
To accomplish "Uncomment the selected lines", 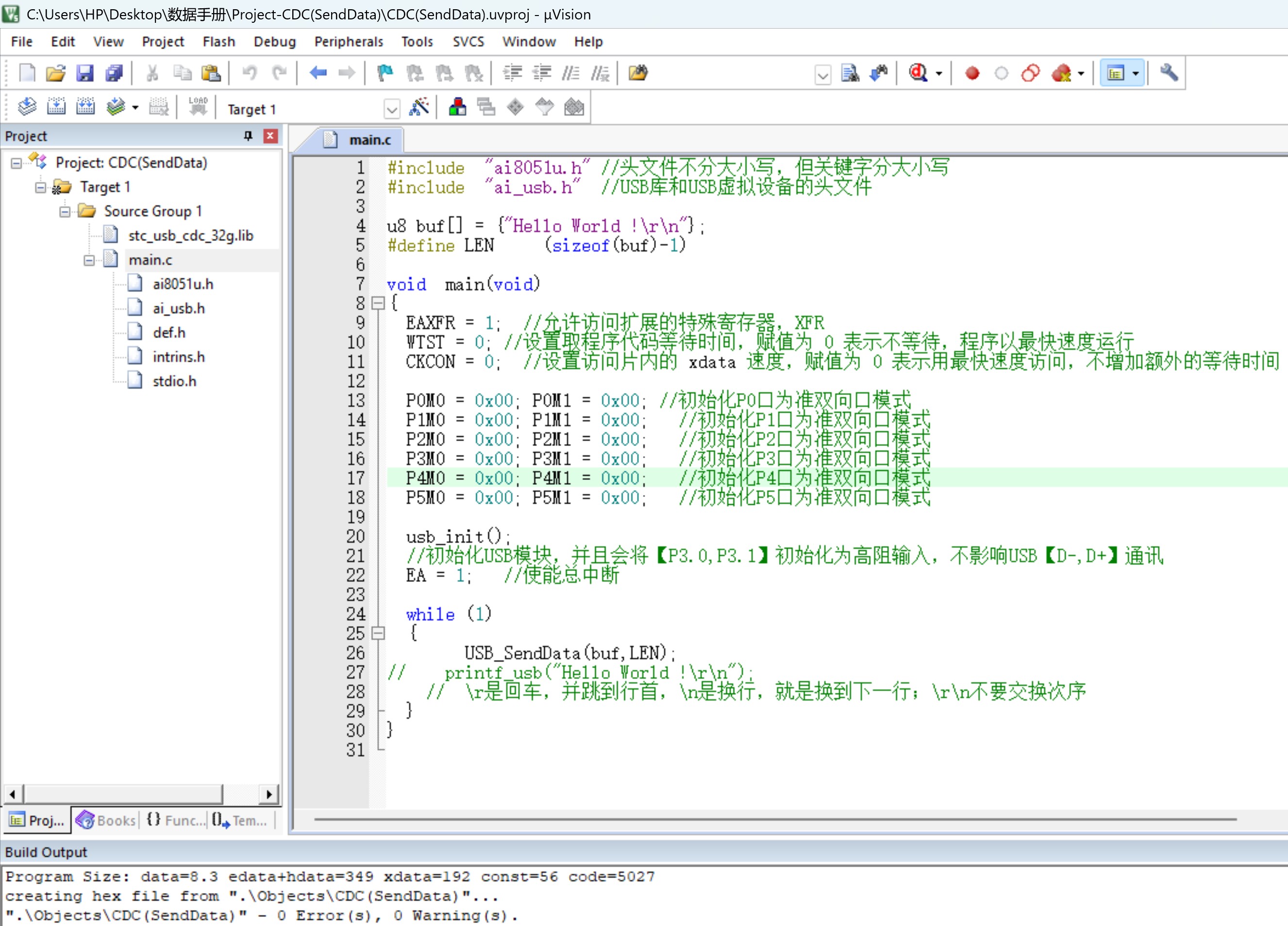I will tap(600, 73).
